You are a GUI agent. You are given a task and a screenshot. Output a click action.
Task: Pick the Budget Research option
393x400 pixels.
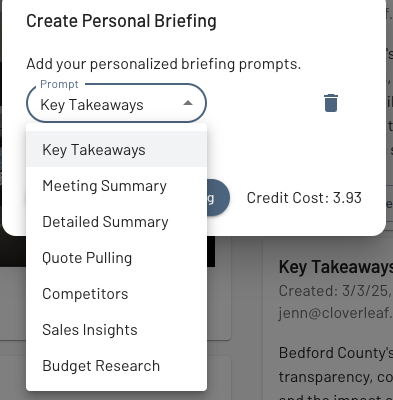[x=116, y=366]
